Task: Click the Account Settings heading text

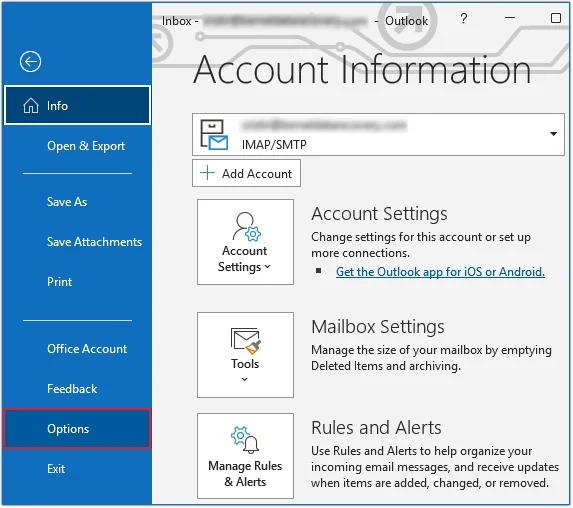Action: tap(379, 214)
